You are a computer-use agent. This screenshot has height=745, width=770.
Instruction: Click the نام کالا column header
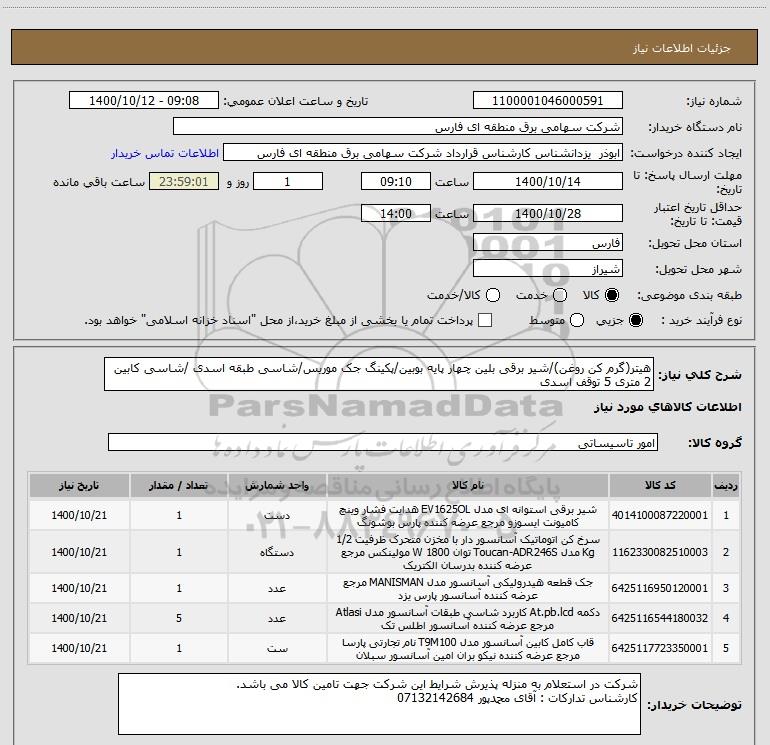coord(468,486)
